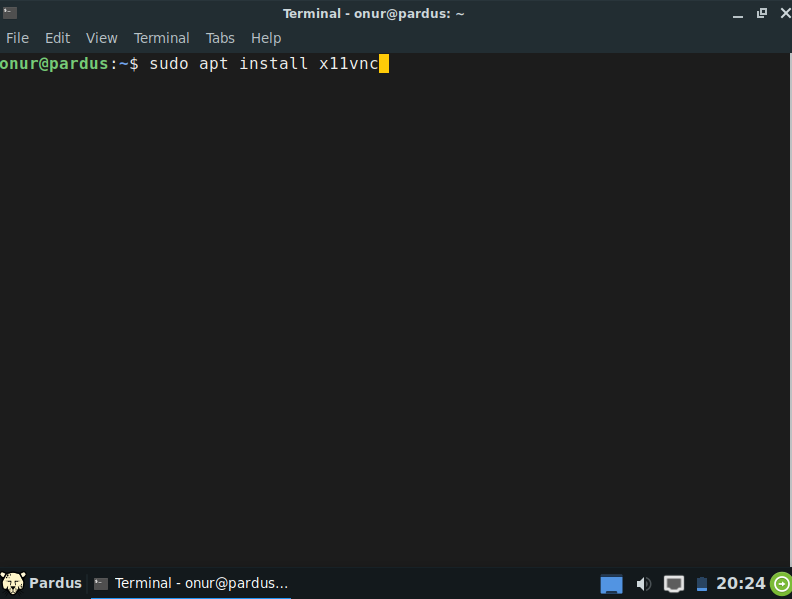Open the Tabs menu
792x599 pixels.
point(220,38)
